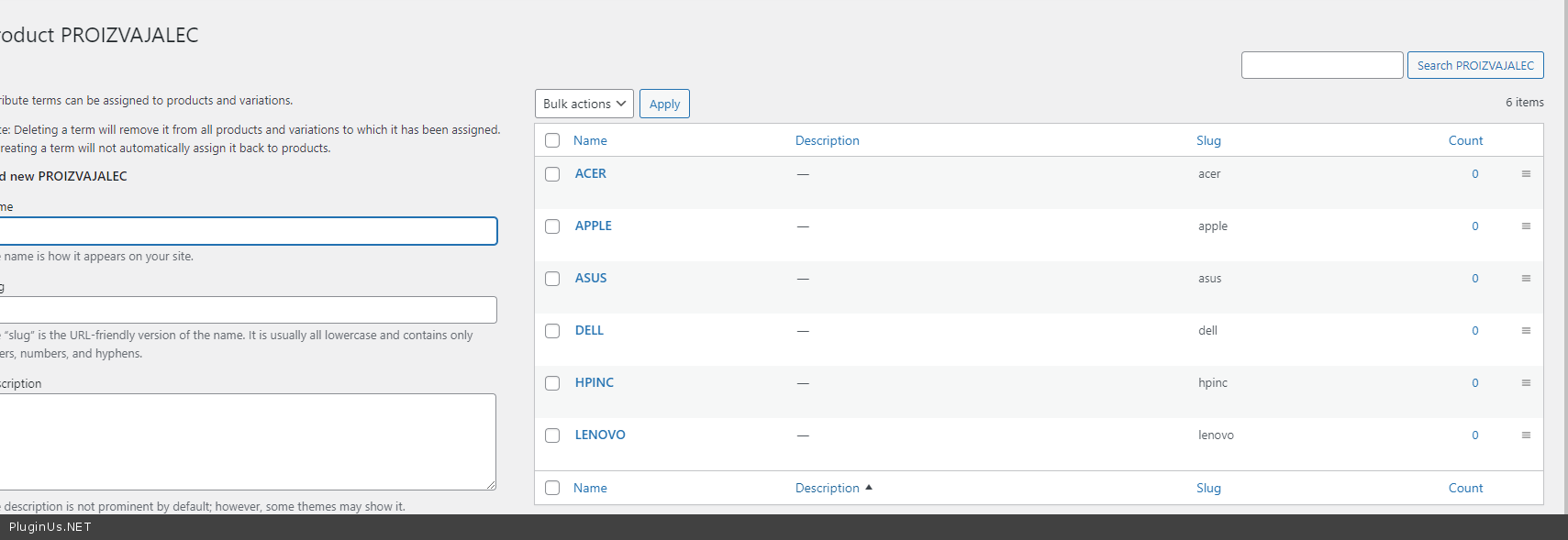The image size is (1568, 540).
Task: Click the Description column header at top
Action: click(x=827, y=140)
